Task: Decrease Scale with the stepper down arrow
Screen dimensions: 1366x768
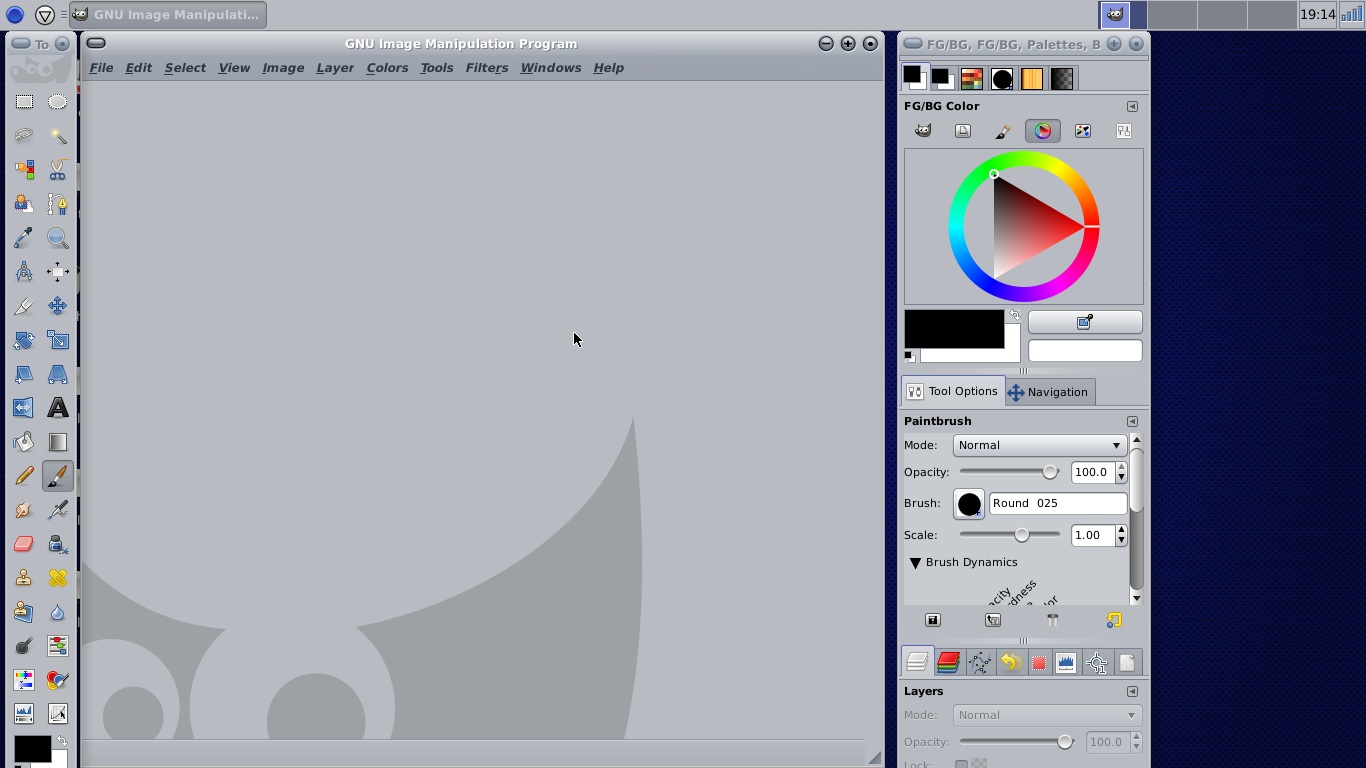Action: coord(1121,541)
